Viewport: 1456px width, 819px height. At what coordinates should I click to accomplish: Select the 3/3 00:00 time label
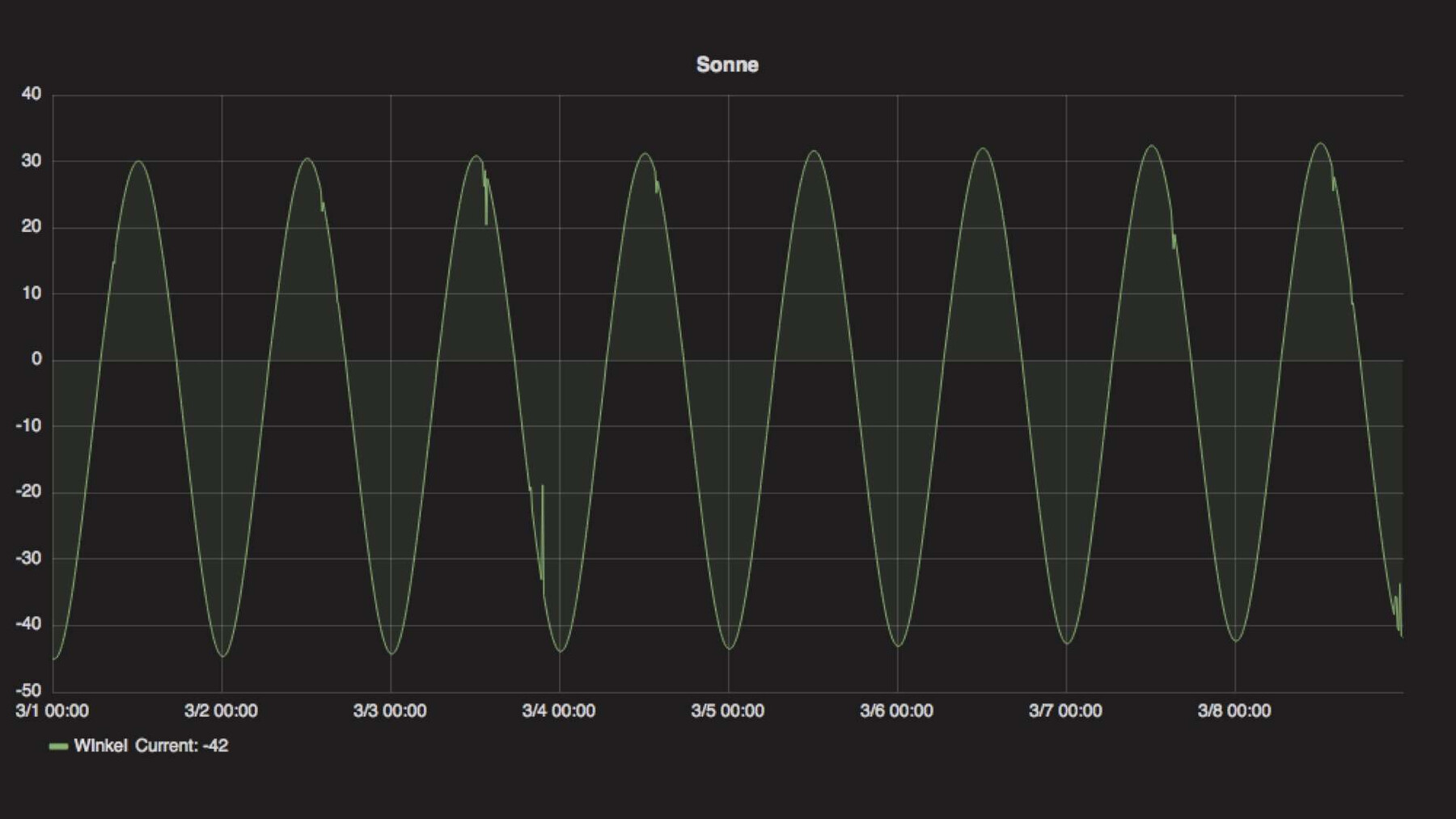point(390,711)
